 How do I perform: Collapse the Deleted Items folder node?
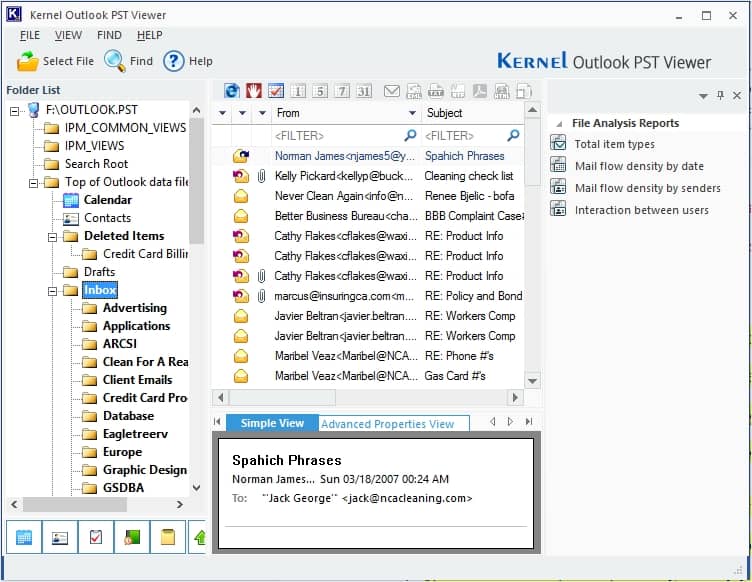52,237
